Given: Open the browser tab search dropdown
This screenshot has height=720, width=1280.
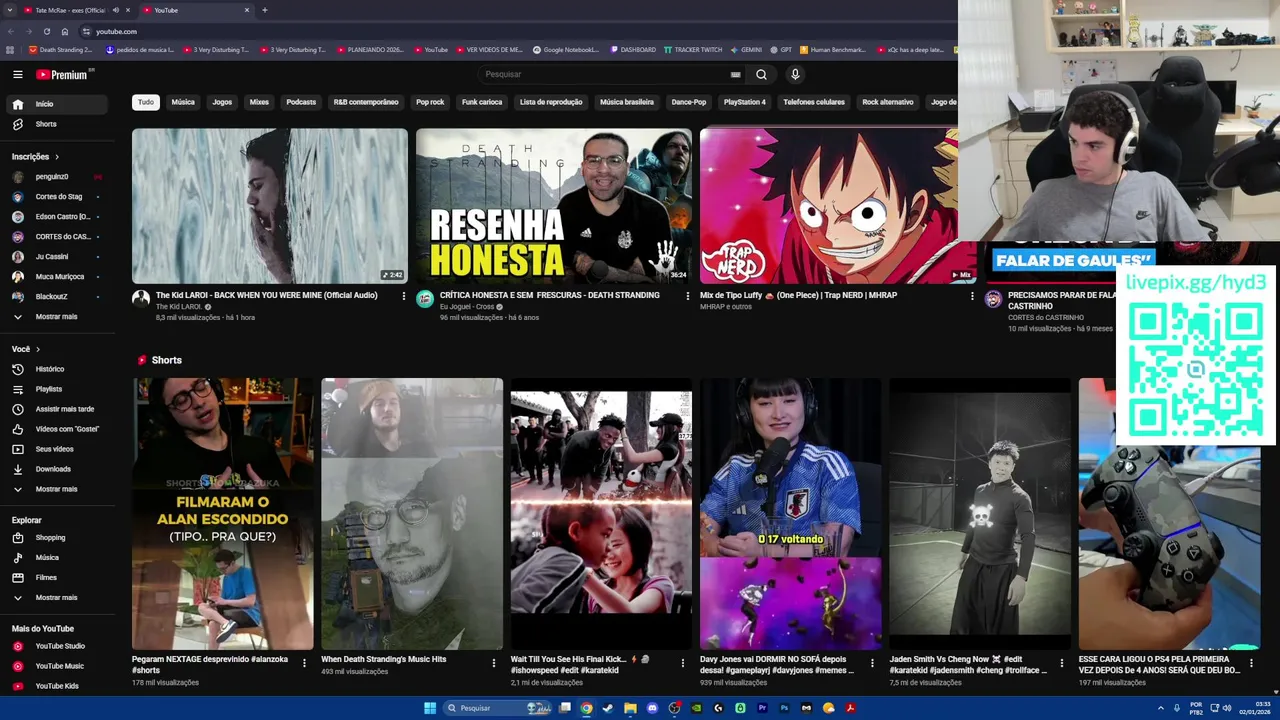Looking at the screenshot, I should pos(10,10).
